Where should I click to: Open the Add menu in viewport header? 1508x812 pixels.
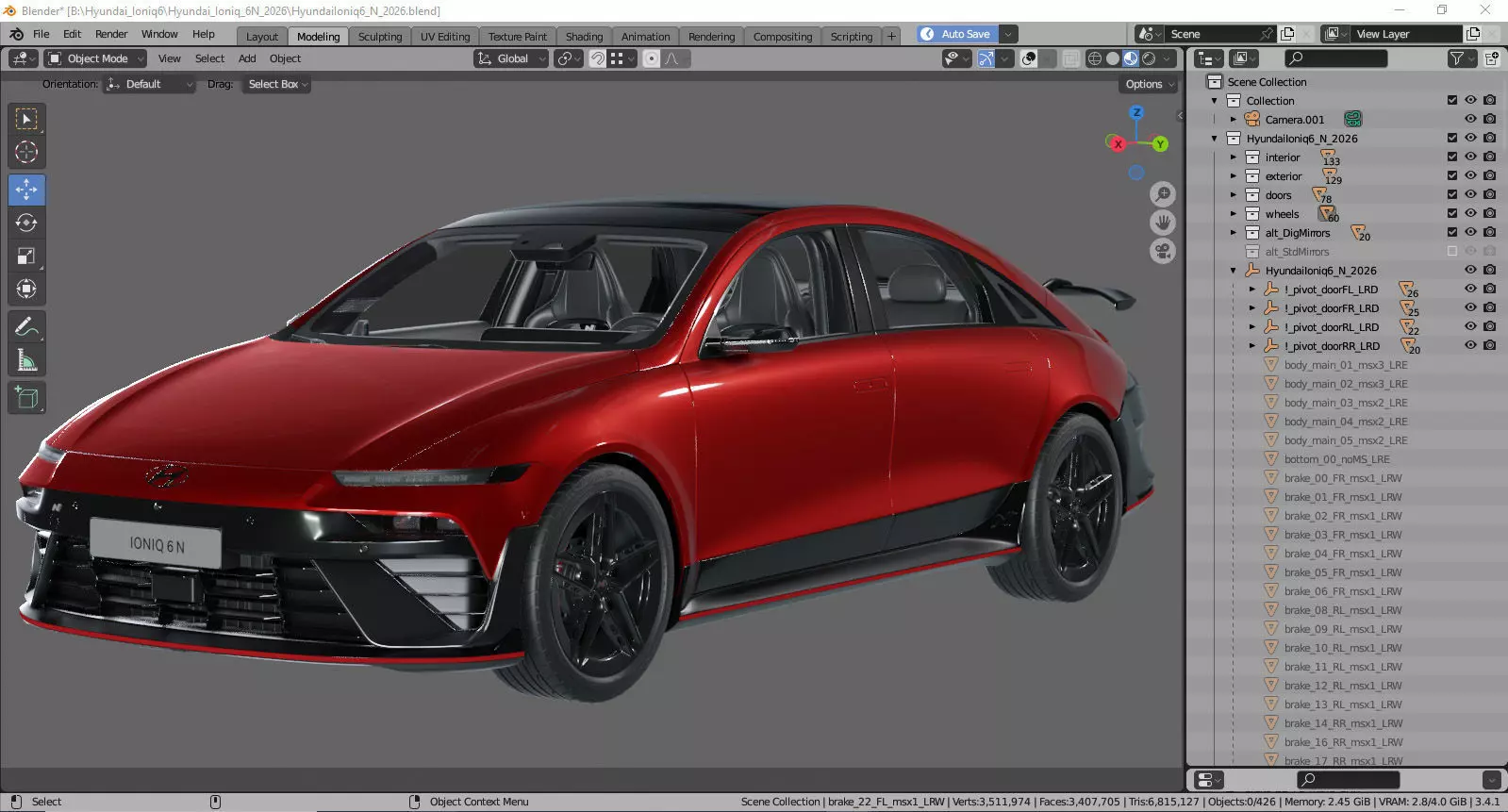[x=247, y=58]
